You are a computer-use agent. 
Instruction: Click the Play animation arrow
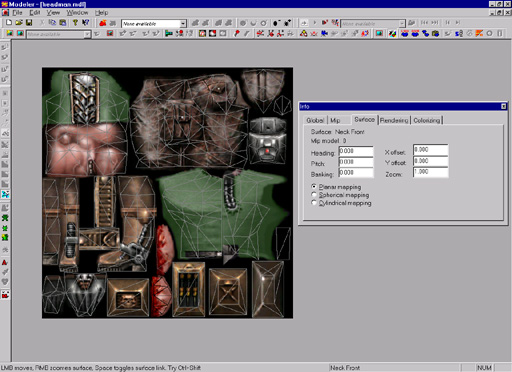tap(314, 23)
